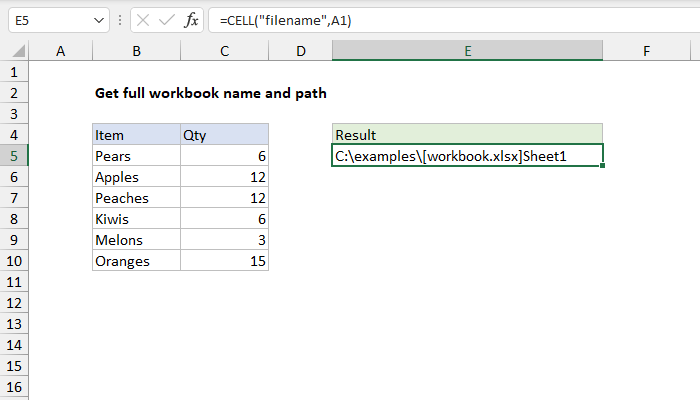The height and width of the screenshot is (400, 700).
Task: Click the formula bar containing the CELL formula
Action: pos(454,21)
